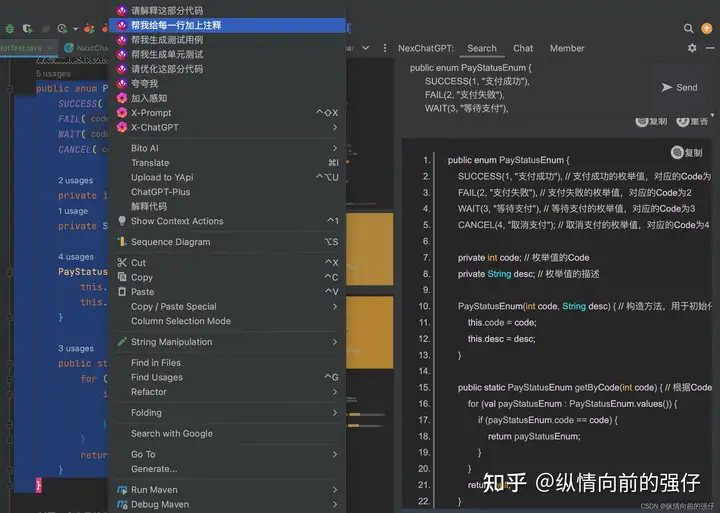Click the lightbulb Show Context Actions icon
This screenshot has height=513, width=720.
[122, 221]
